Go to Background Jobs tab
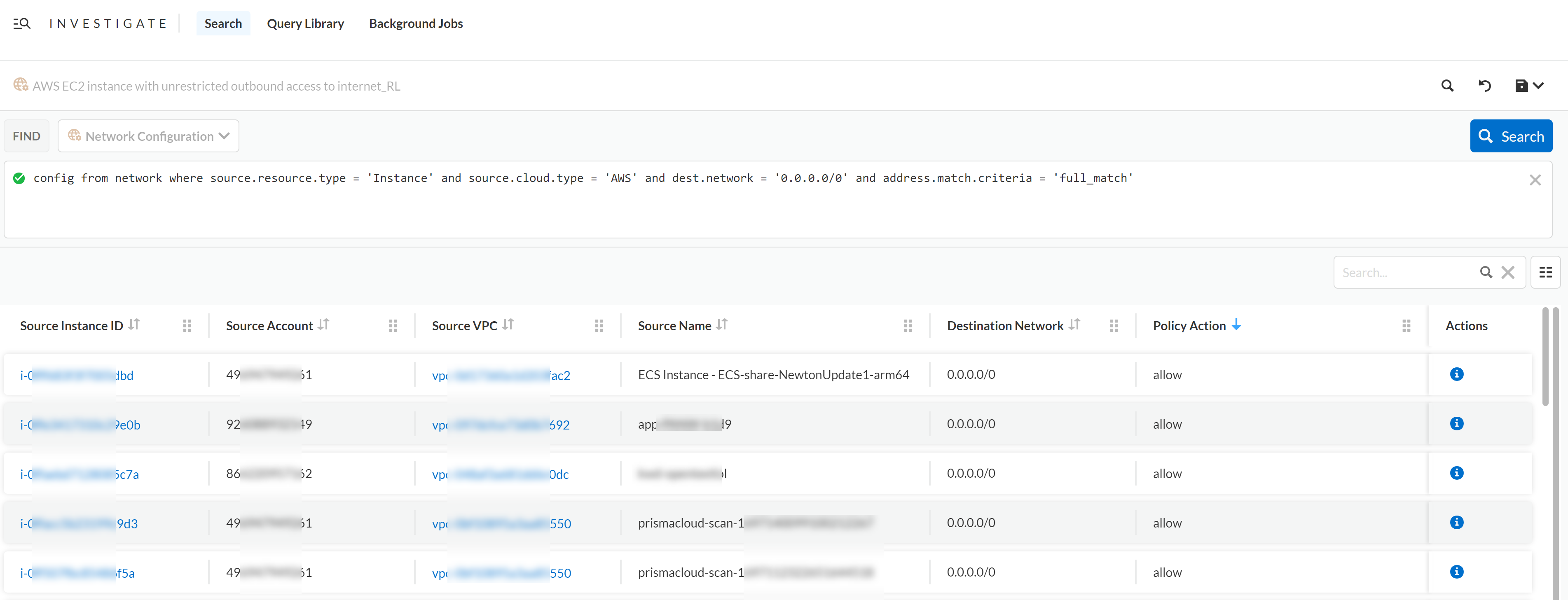The width and height of the screenshot is (1568, 600). pos(416,23)
